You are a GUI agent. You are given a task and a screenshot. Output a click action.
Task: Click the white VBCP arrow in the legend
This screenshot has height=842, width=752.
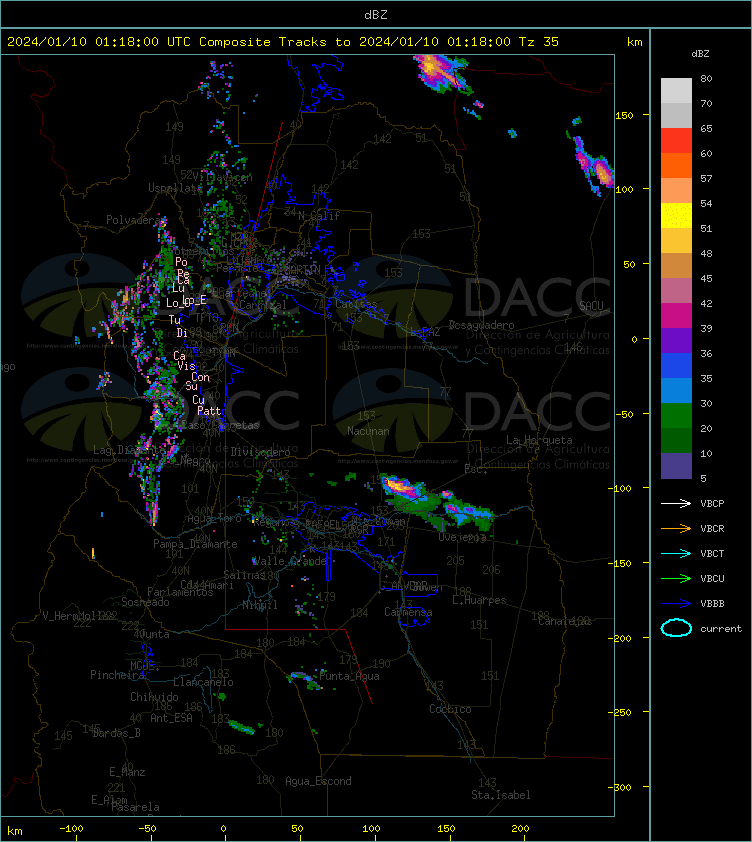pyautogui.click(x=676, y=503)
